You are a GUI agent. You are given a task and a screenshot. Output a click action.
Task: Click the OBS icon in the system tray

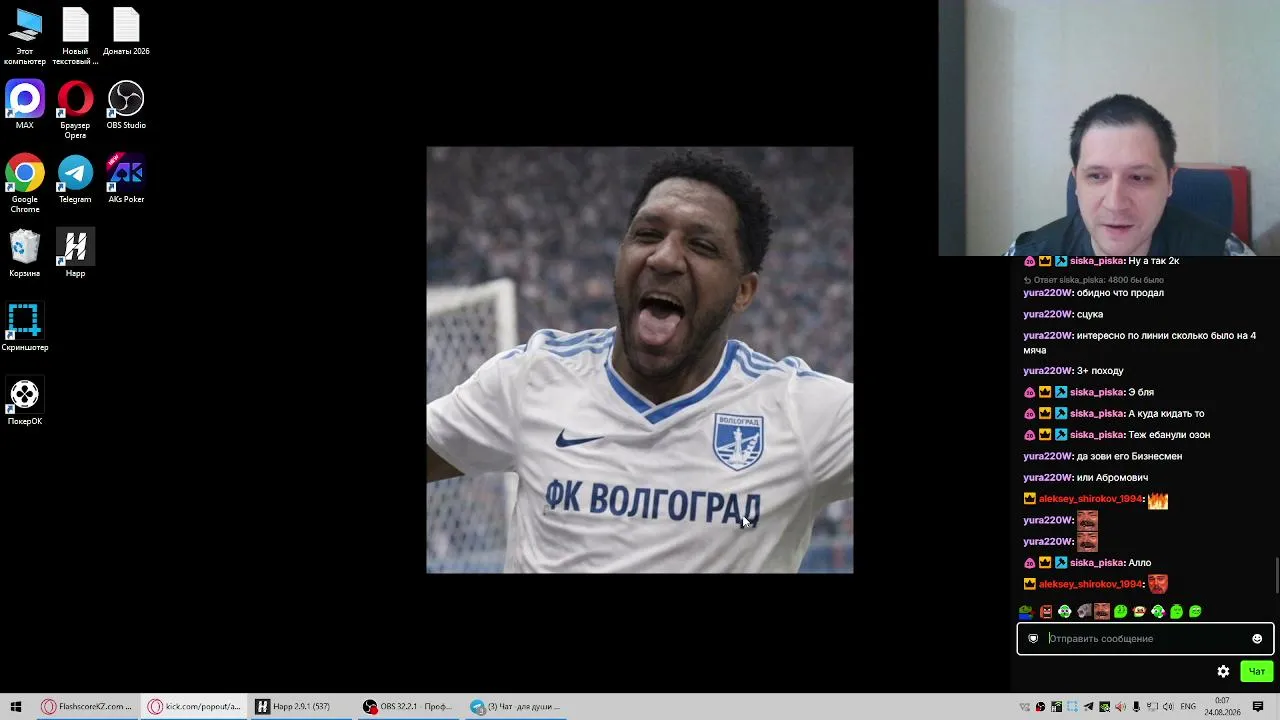click(x=1041, y=707)
